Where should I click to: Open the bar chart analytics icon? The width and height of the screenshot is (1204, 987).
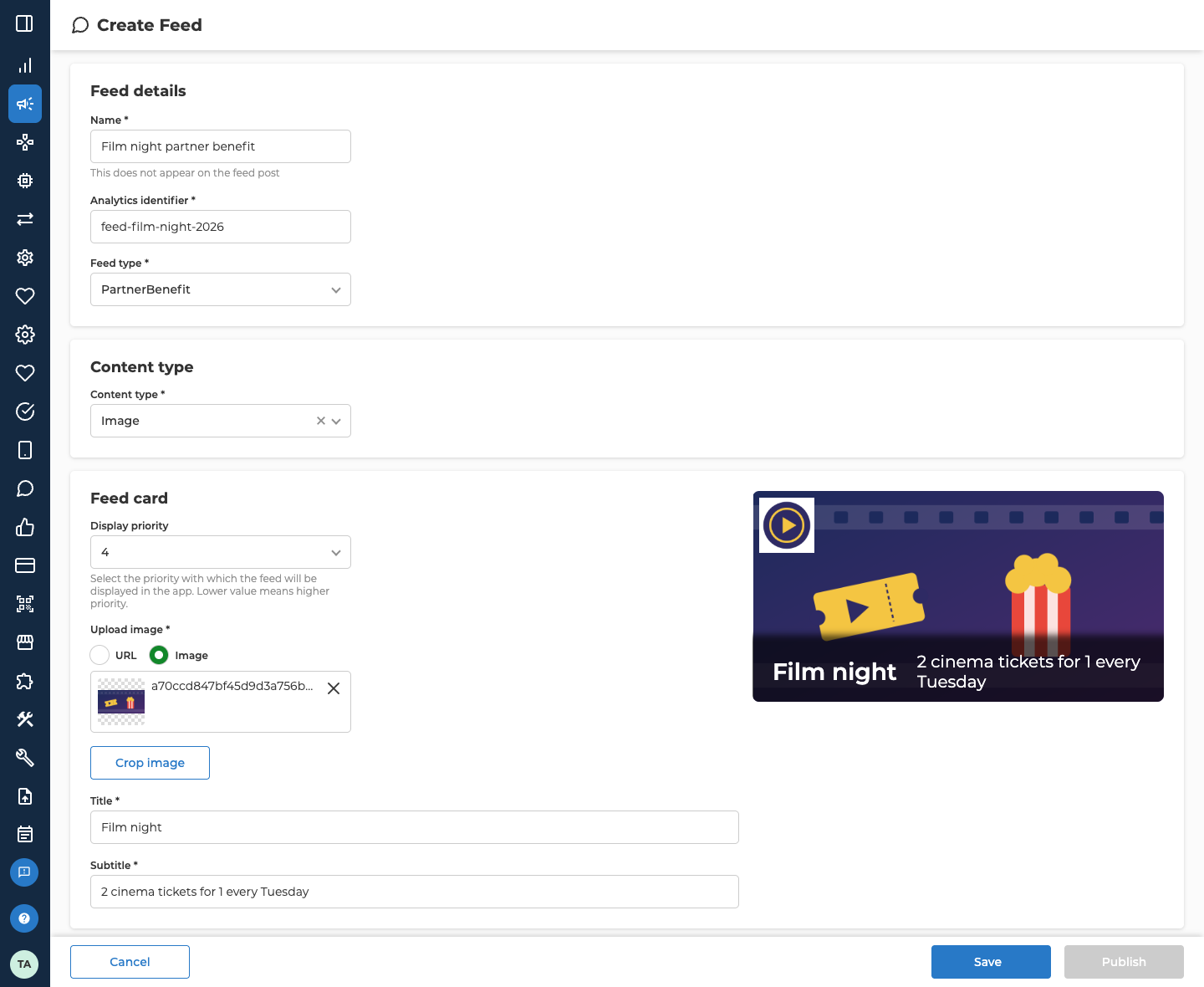[25, 65]
